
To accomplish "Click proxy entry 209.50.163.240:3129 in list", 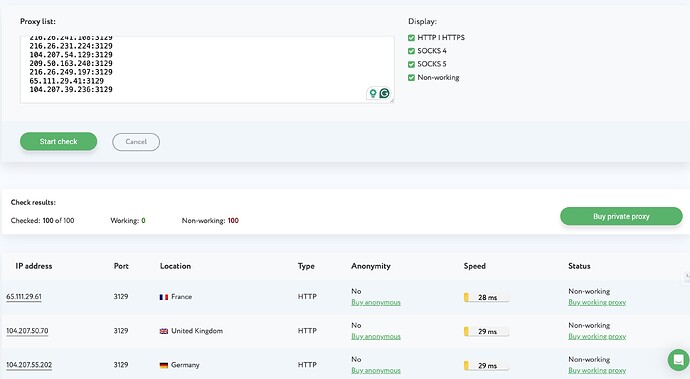I will [x=71, y=63].
